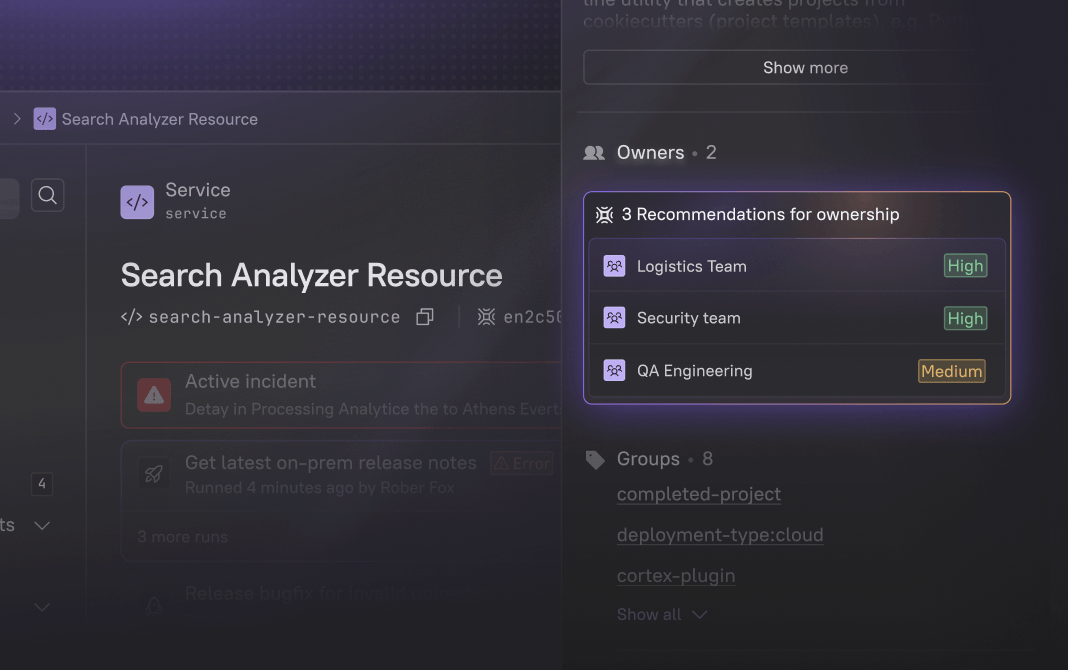Image resolution: width=1068 pixels, height=670 pixels.
Task: Click the Show more button
Action: (x=805, y=67)
